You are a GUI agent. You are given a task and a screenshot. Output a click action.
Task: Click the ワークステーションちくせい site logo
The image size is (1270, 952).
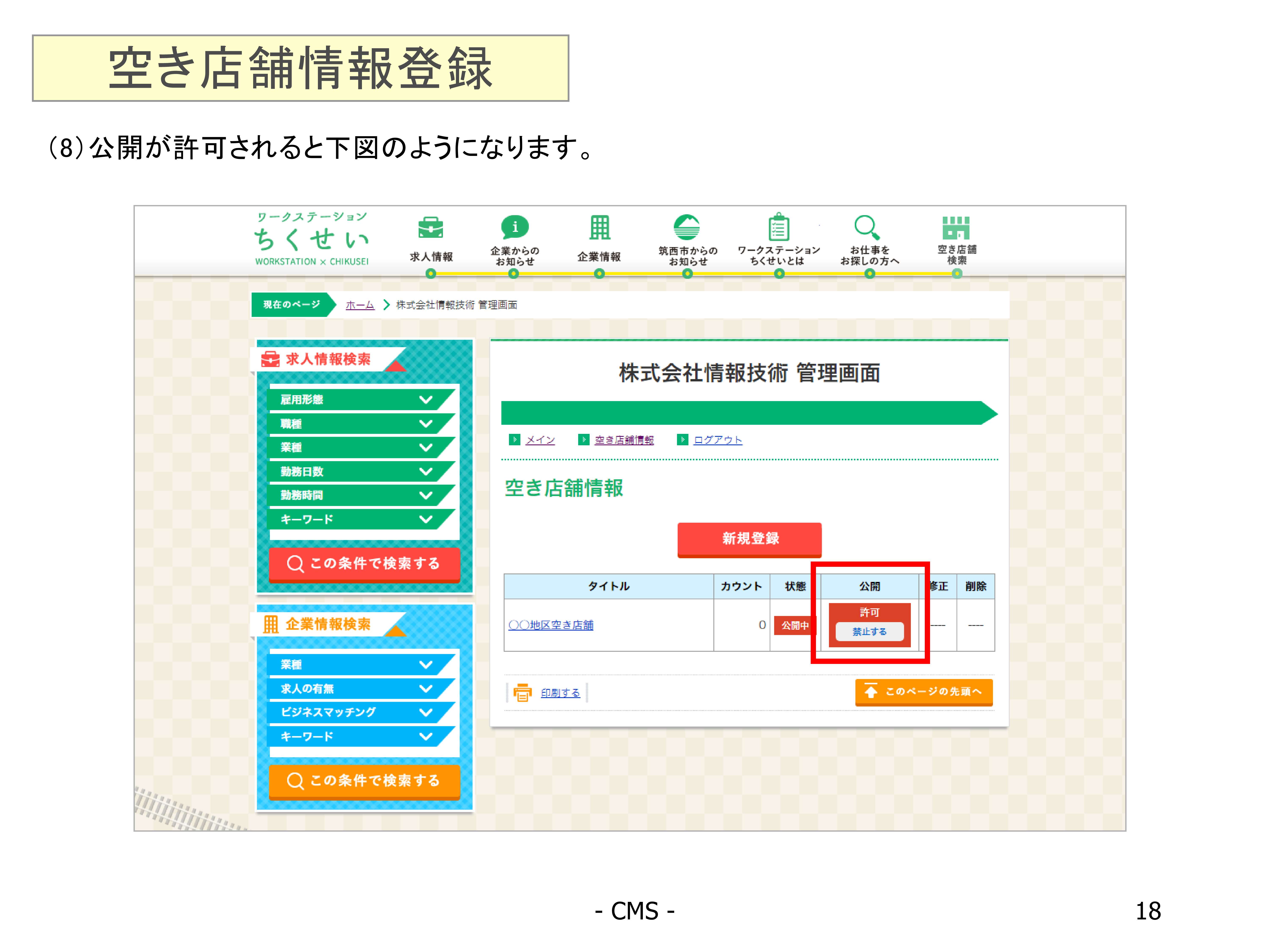pos(312,239)
